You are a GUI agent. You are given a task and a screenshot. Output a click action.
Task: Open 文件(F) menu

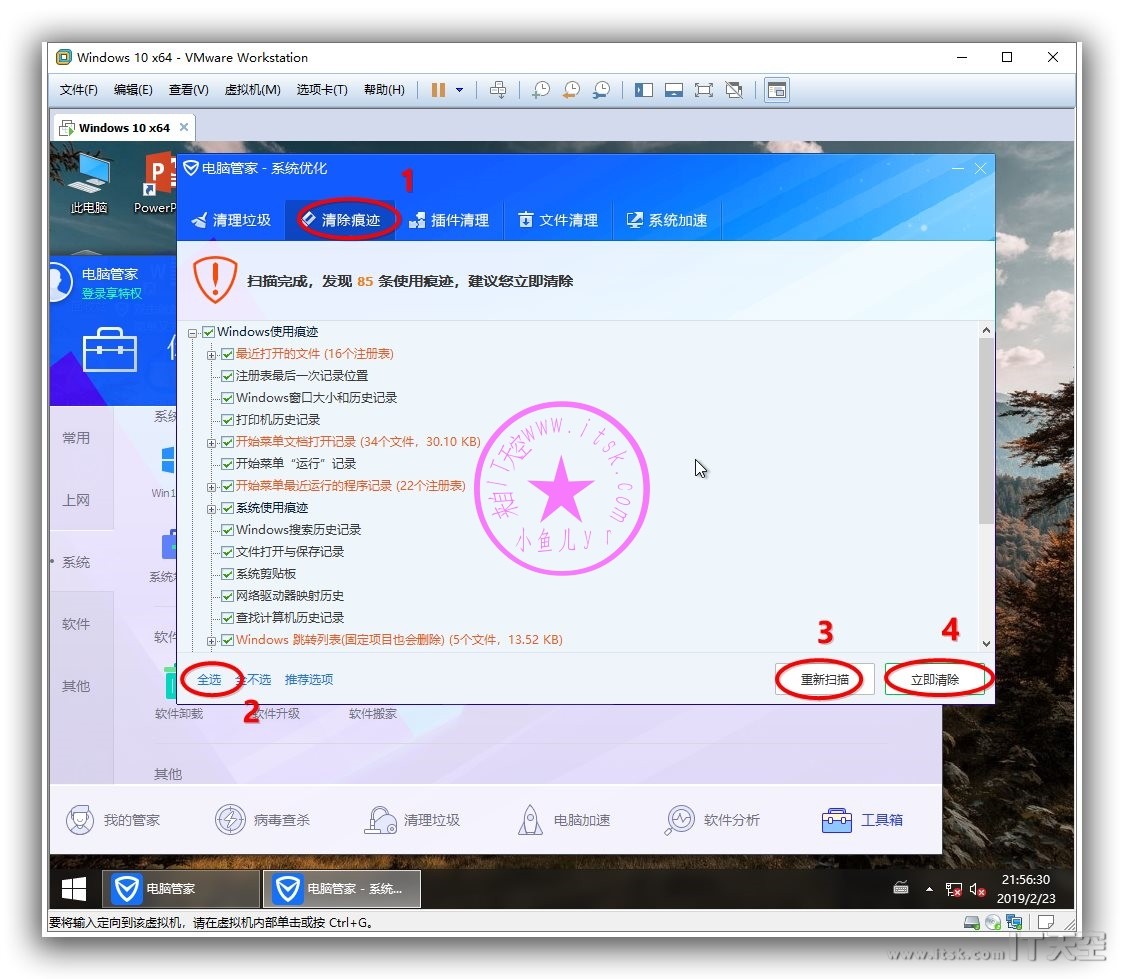pyautogui.click(x=78, y=90)
